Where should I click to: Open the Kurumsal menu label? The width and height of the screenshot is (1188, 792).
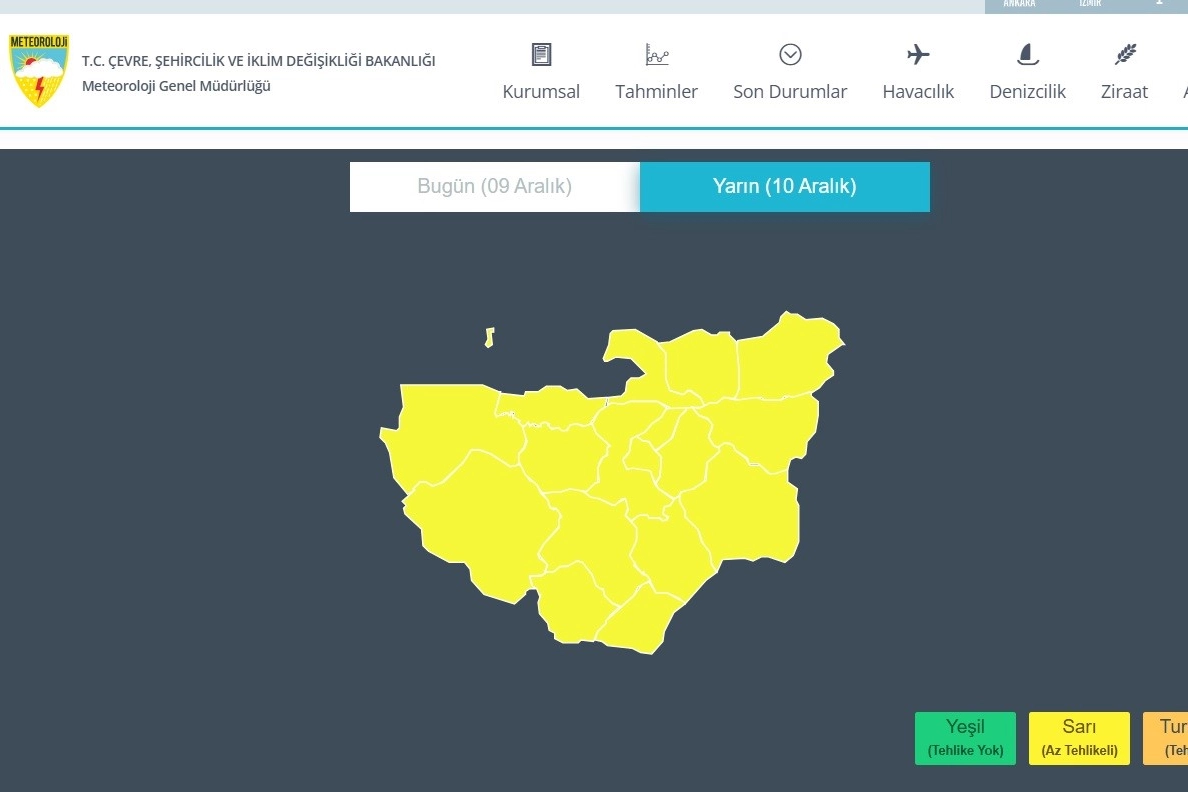(x=541, y=92)
